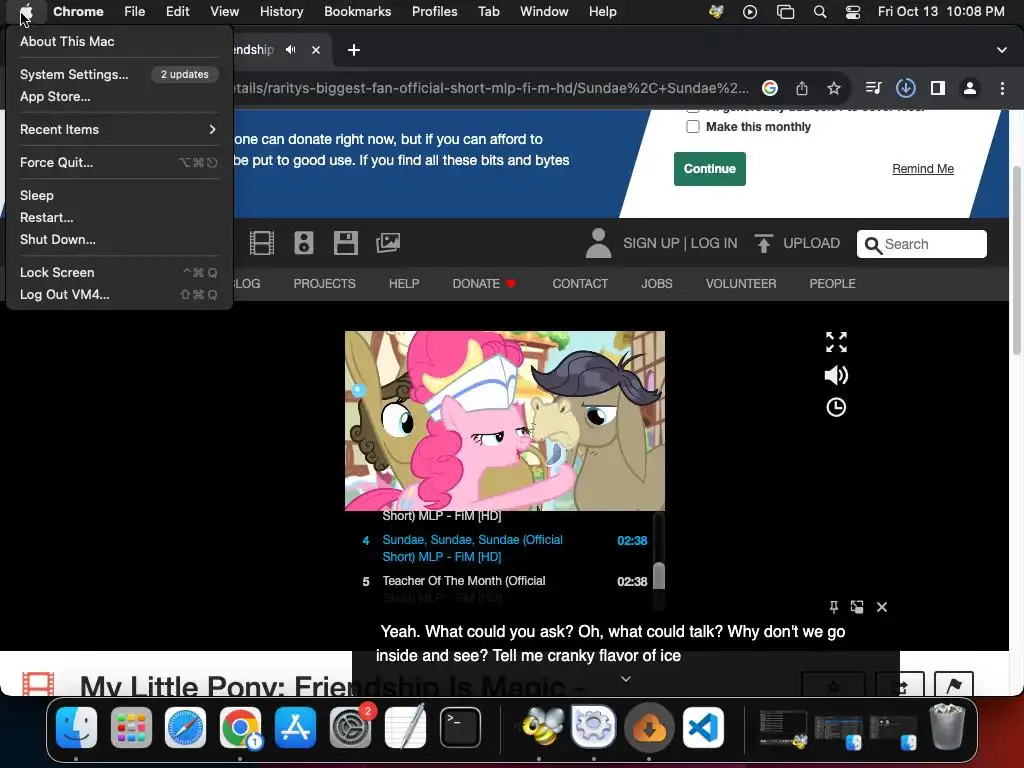
Task: Open the Archive software floppy disk icon
Action: point(345,243)
